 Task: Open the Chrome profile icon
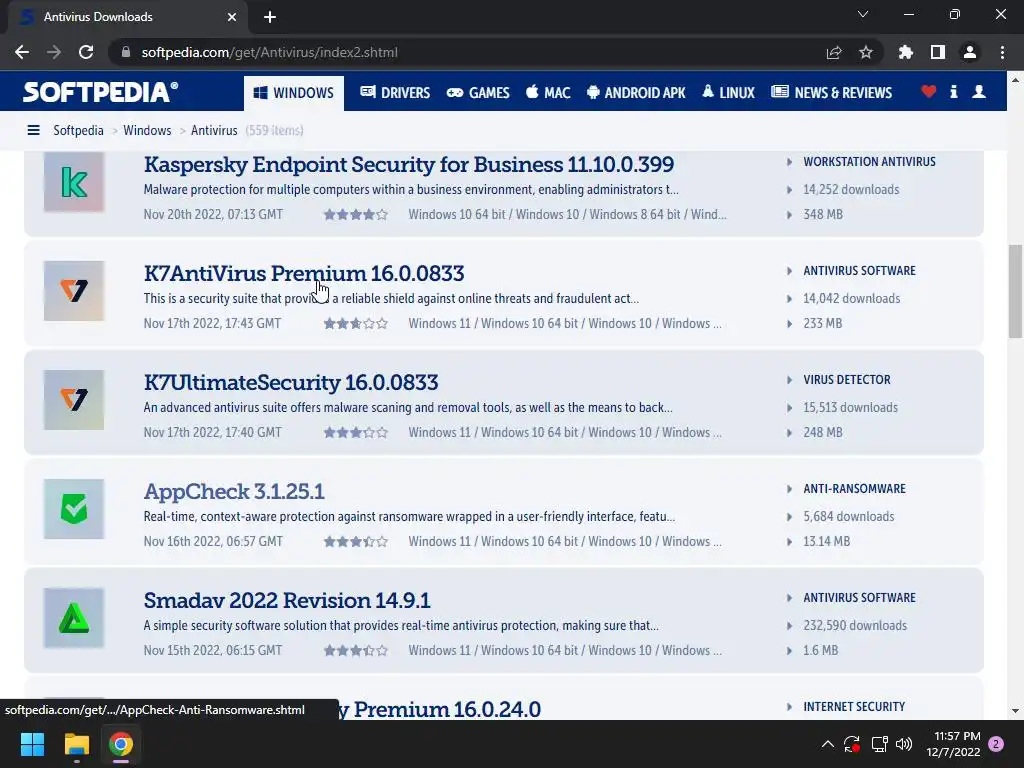coord(970,52)
